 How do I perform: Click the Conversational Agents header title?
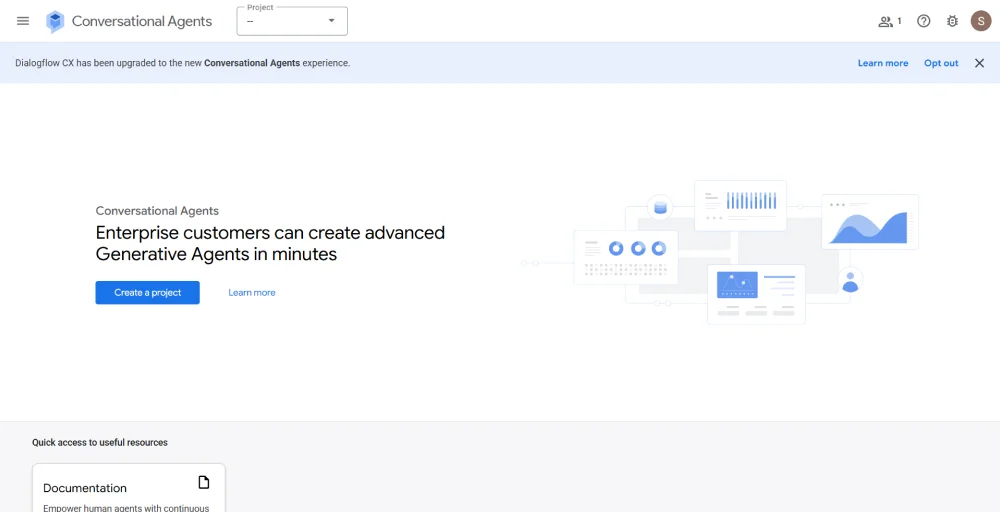coord(142,21)
